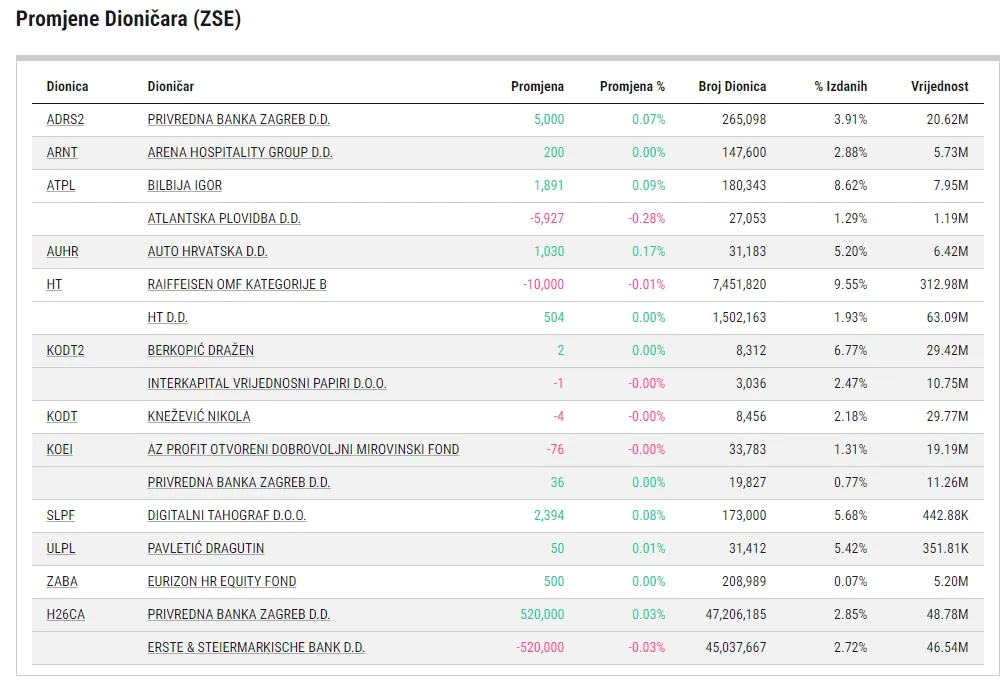Select the ZABA stock ticker

pyautogui.click(x=62, y=581)
